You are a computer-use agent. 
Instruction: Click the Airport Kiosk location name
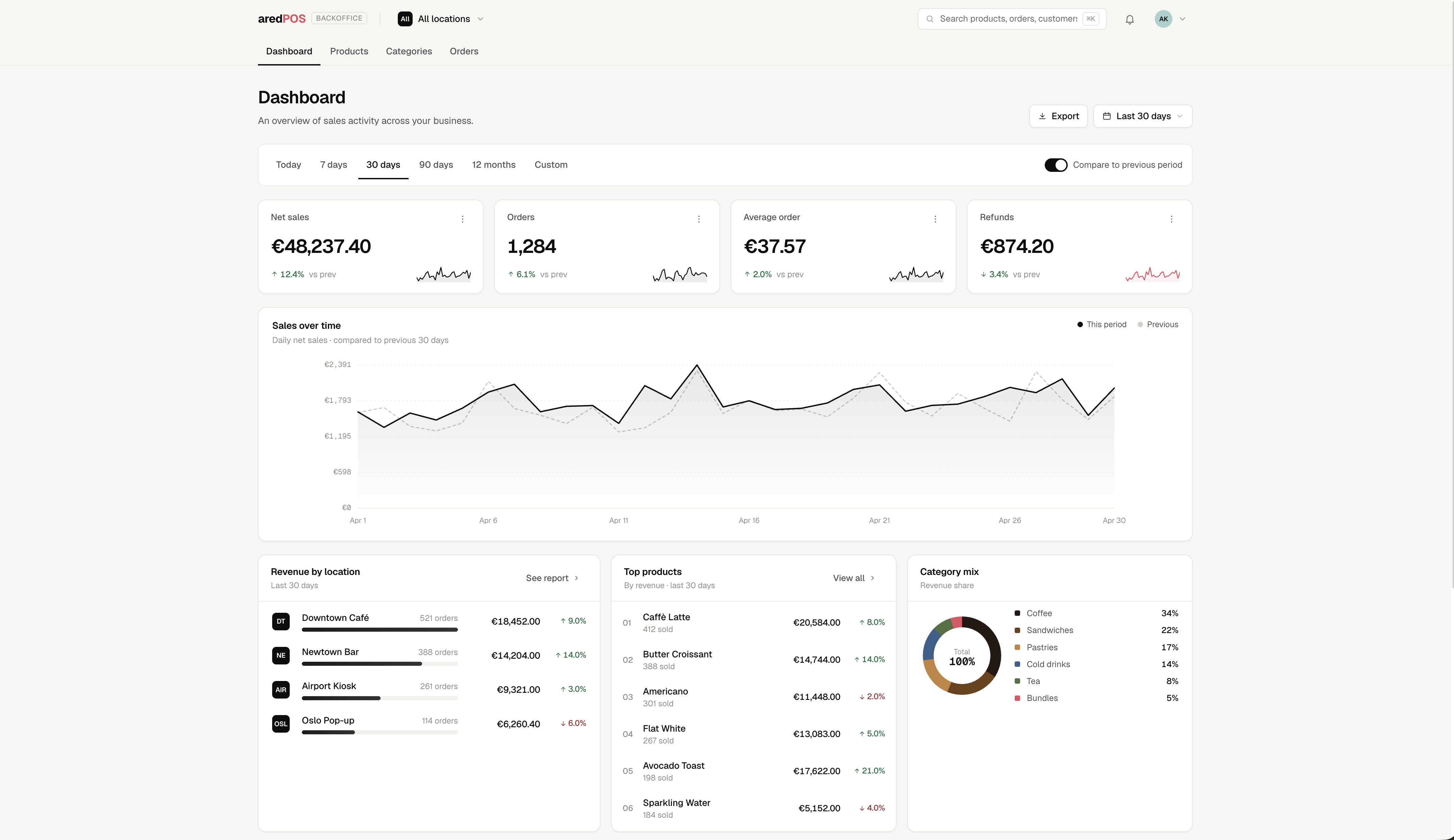pyautogui.click(x=329, y=686)
